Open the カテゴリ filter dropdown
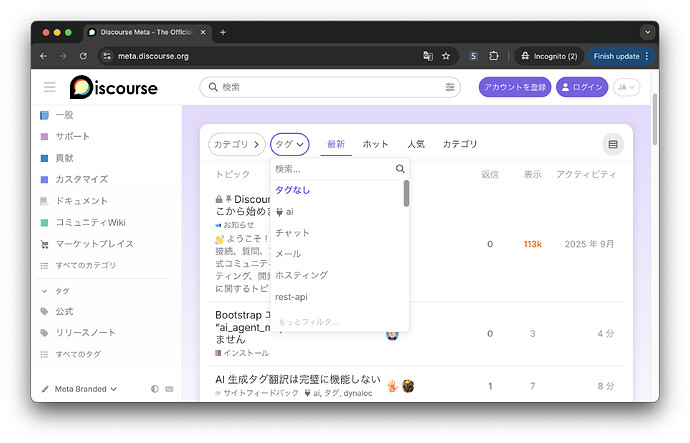690x443 pixels. click(x=237, y=144)
